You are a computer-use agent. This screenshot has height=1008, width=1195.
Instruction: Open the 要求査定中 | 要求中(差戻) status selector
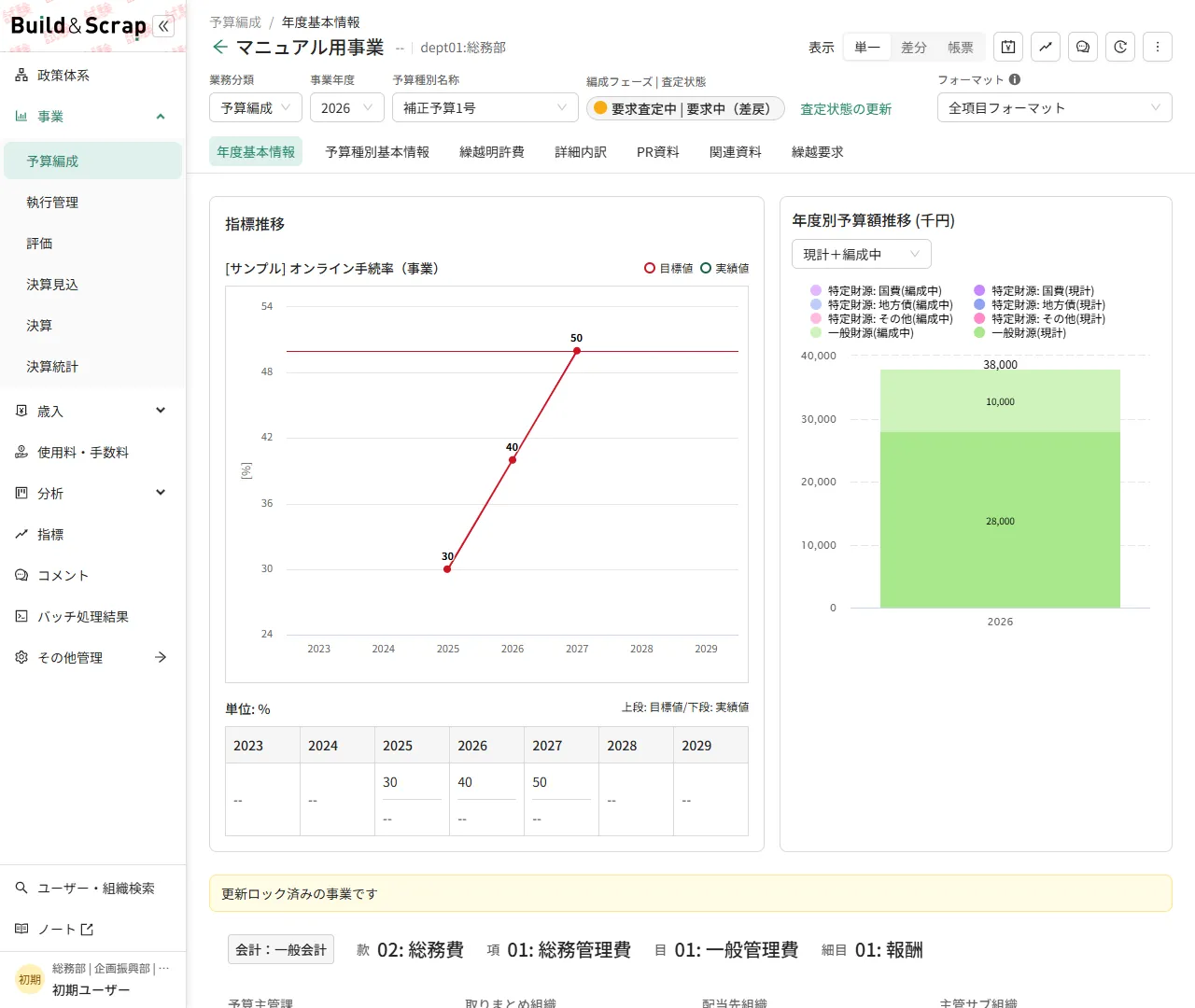point(685,108)
